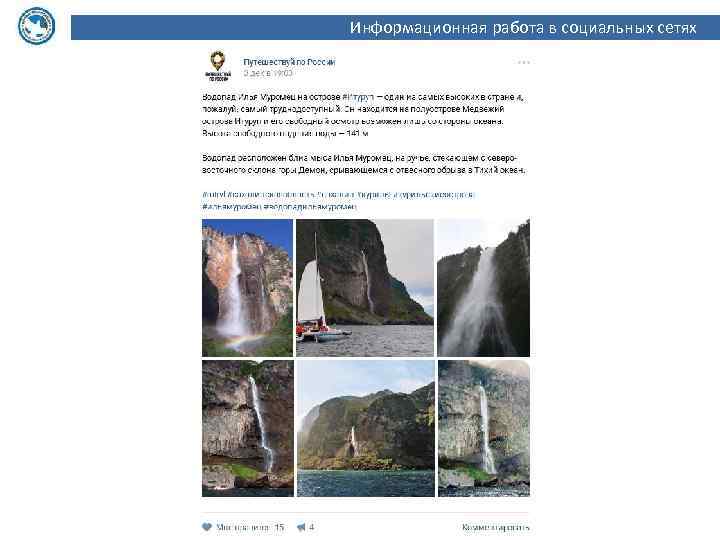The height and width of the screenshot is (540, 720).
Task: Click the slide title banner
Action: (x=395, y=28)
